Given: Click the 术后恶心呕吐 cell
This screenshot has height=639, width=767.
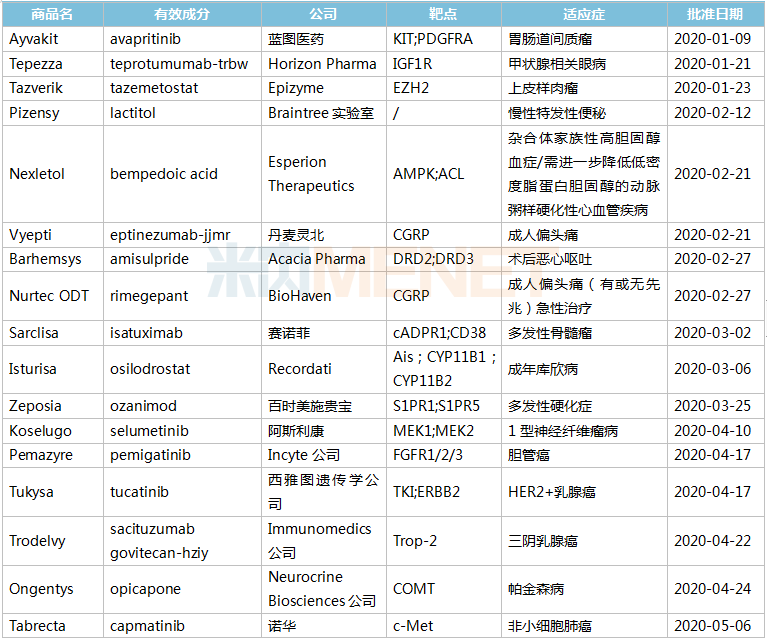Looking at the screenshot, I should click(584, 259).
